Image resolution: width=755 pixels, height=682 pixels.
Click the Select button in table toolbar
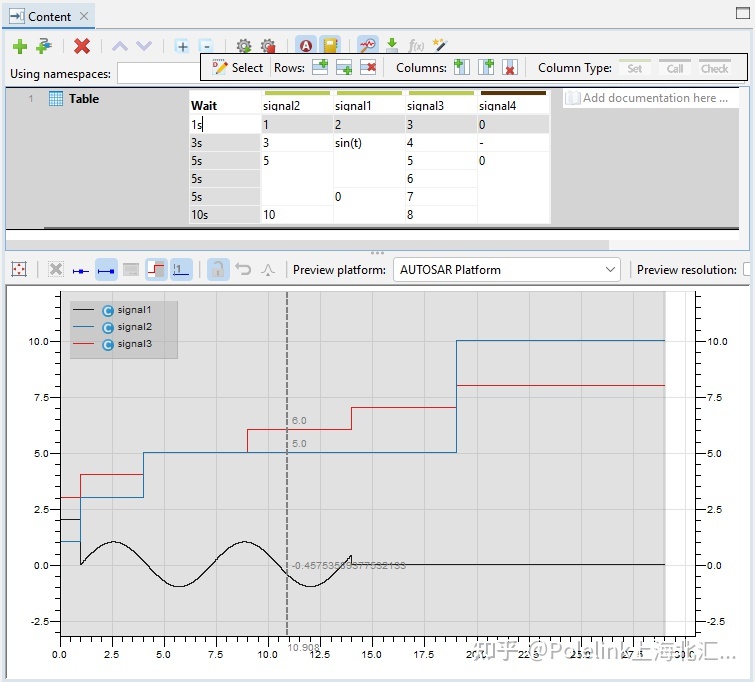[237, 67]
